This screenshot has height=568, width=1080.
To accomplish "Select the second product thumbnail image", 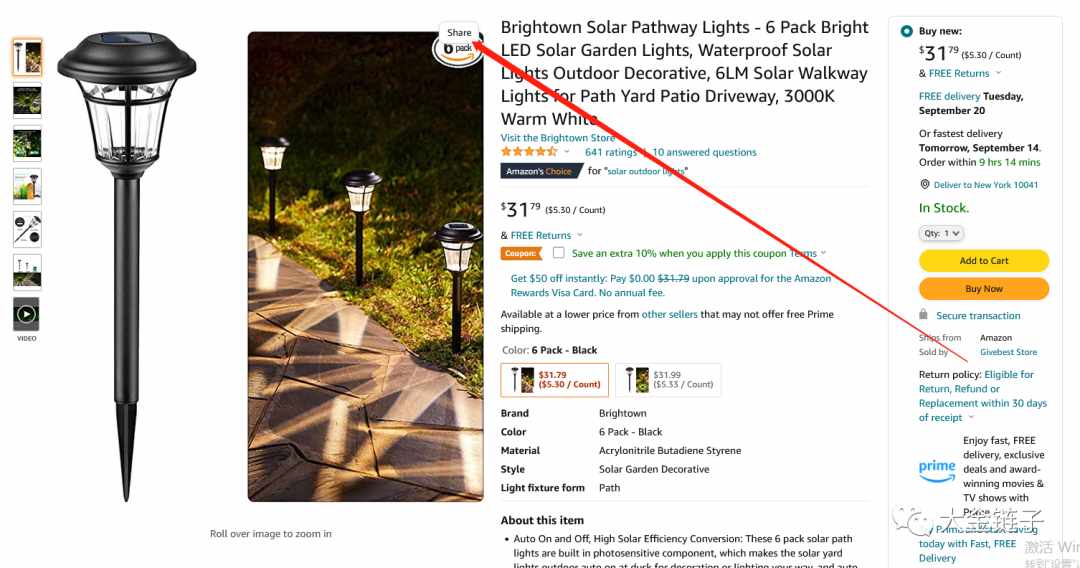I will tap(28, 101).
